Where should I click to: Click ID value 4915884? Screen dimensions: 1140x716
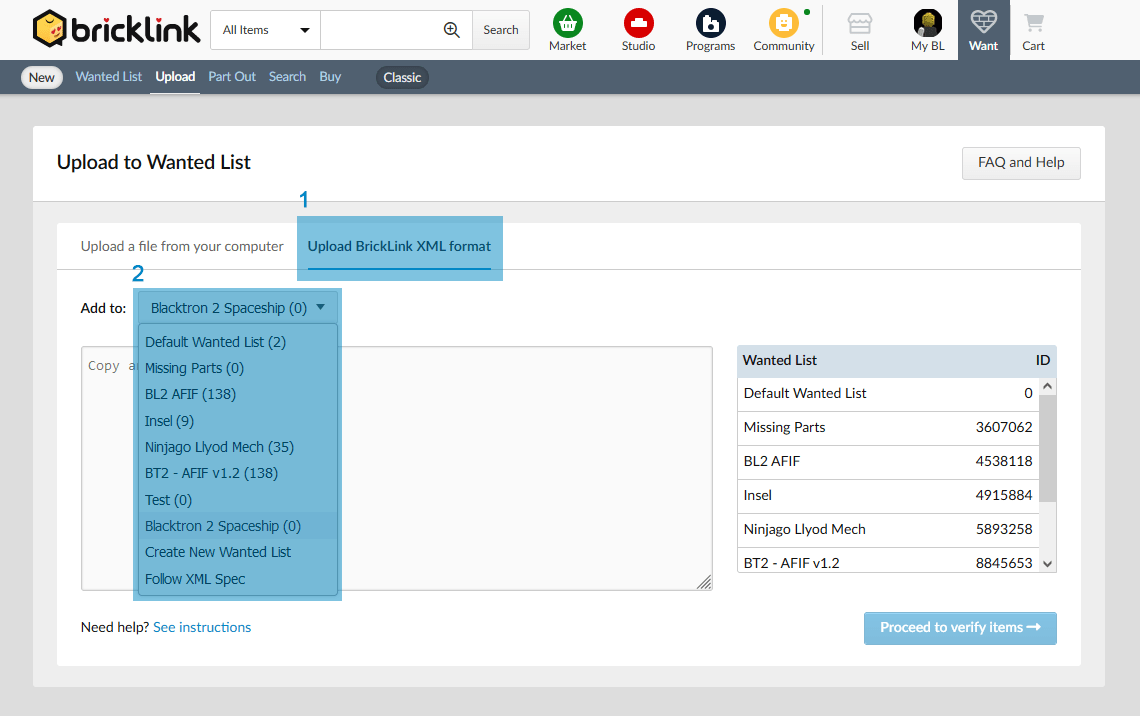tap(1004, 496)
